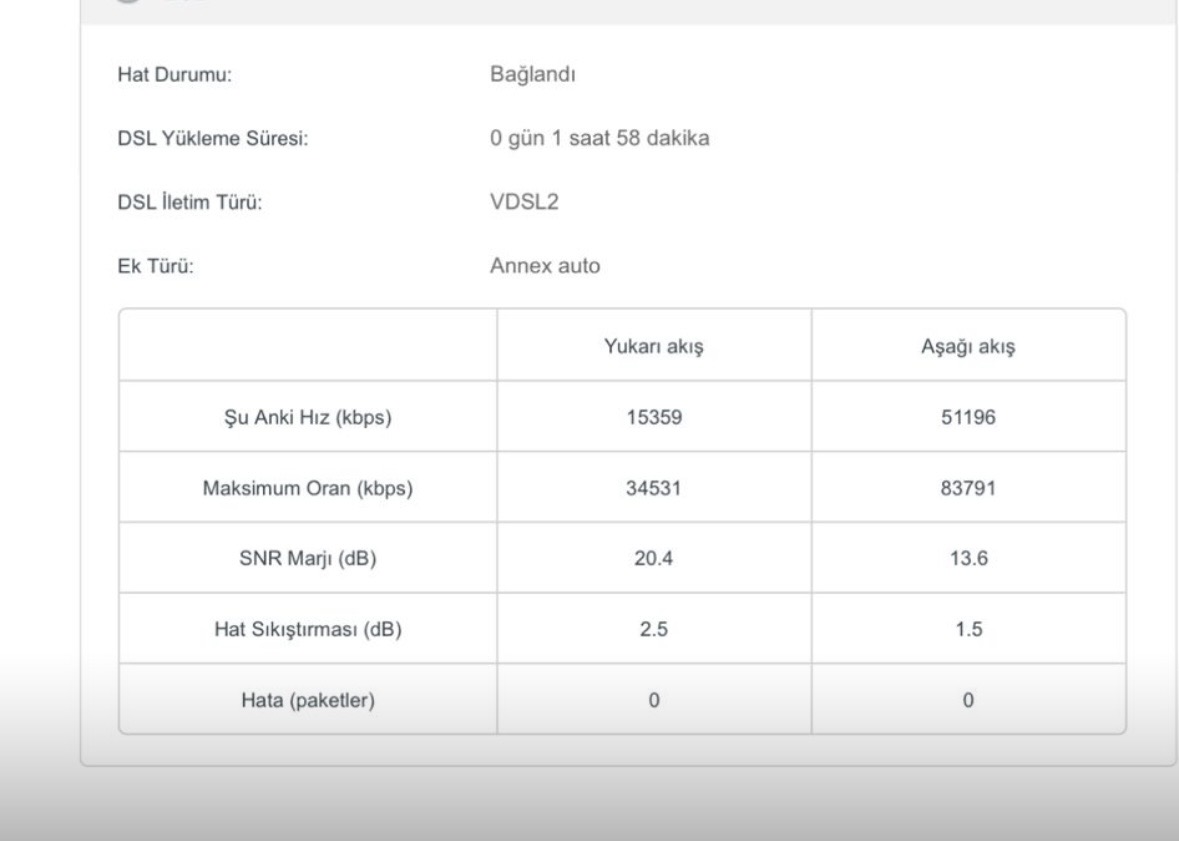Select upstream maximum rate 34531

point(654,489)
